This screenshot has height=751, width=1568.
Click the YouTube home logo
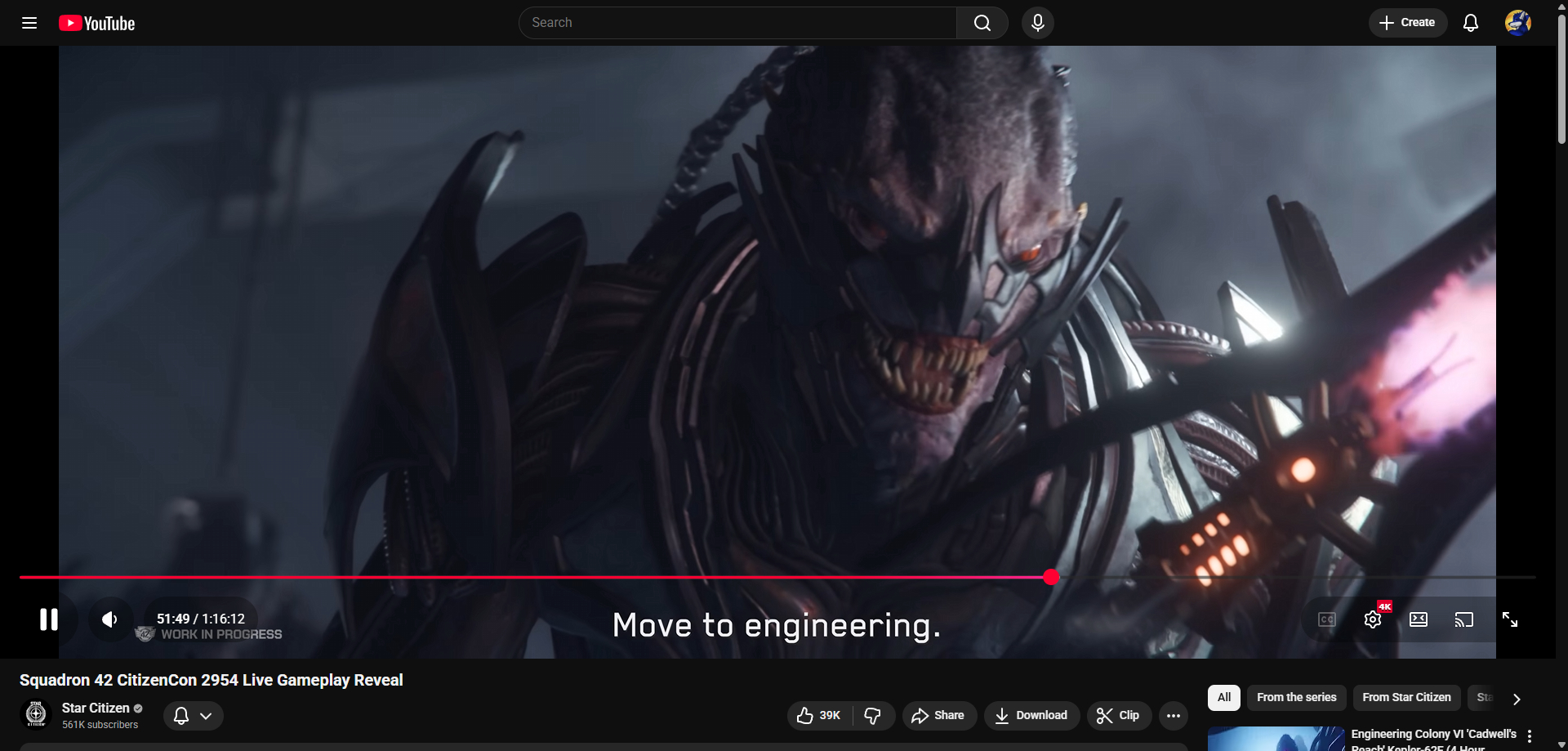coord(97,23)
